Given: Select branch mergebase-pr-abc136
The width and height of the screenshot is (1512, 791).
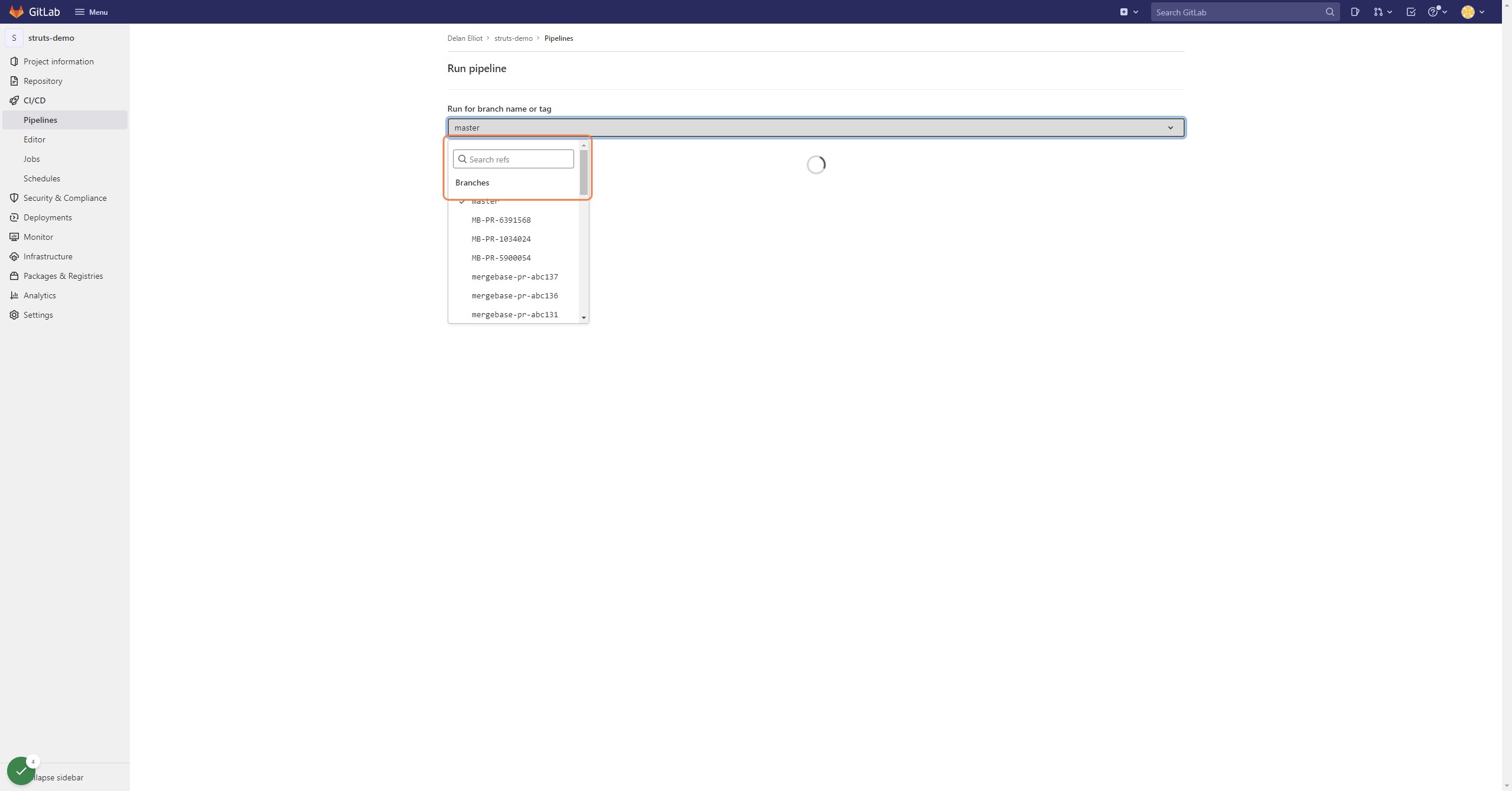Looking at the screenshot, I should point(513,296).
